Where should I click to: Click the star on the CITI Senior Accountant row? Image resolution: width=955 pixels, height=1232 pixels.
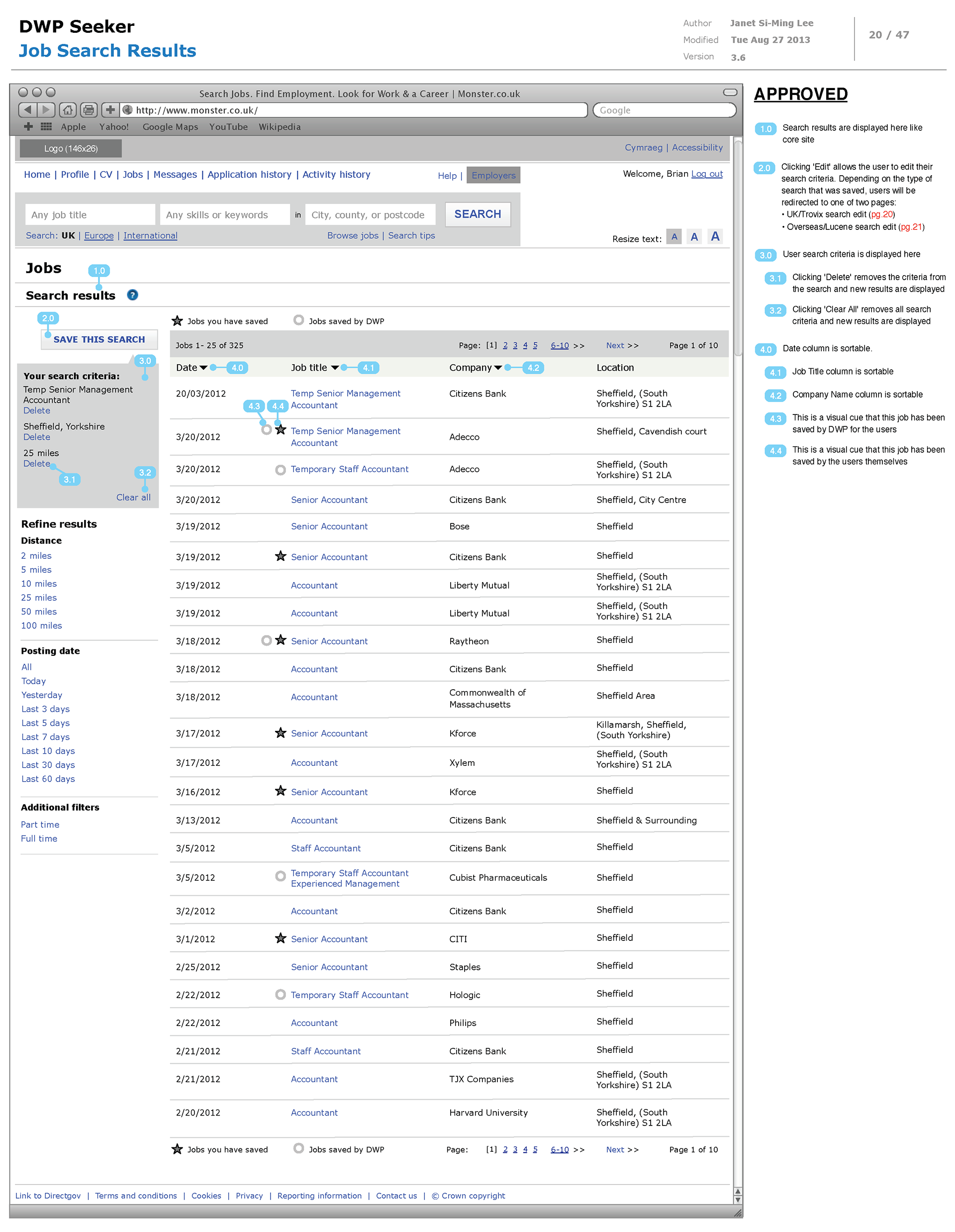pyautogui.click(x=281, y=938)
